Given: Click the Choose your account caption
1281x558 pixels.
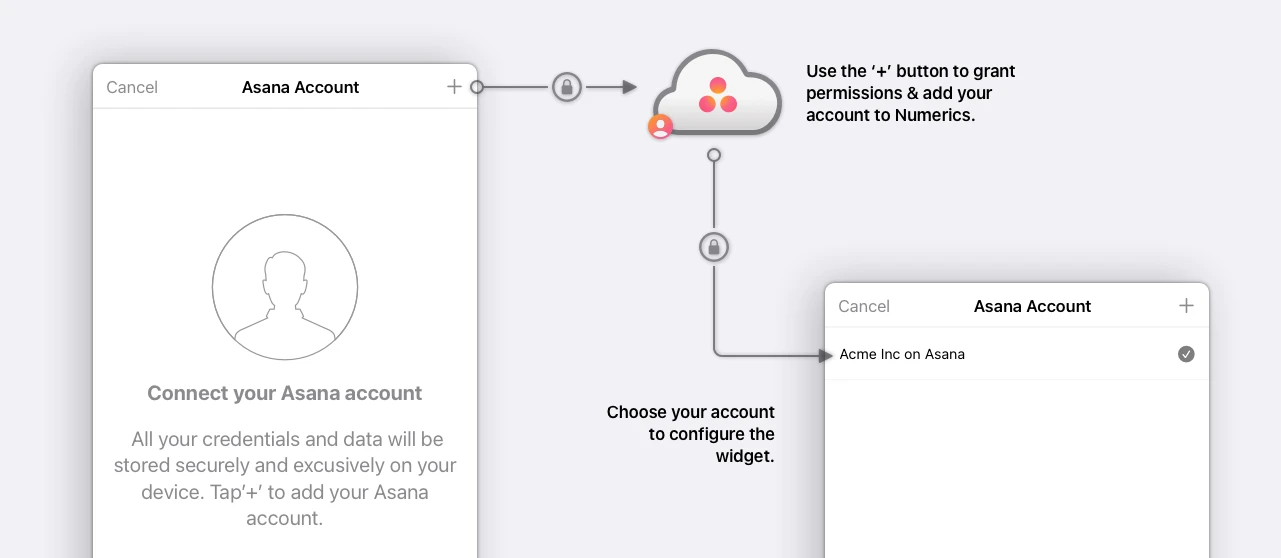Looking at the screenshot, I should click(x=691, y=434).
